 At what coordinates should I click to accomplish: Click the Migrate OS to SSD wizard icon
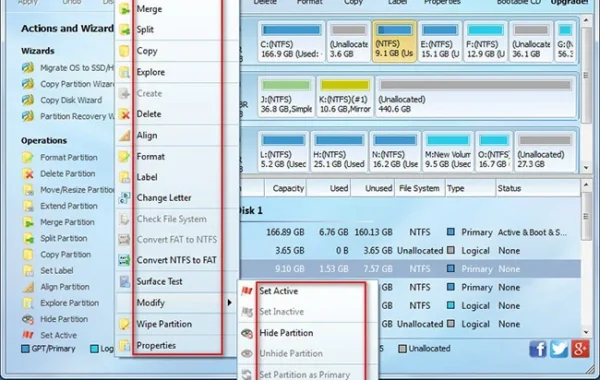tap(28, 68)
